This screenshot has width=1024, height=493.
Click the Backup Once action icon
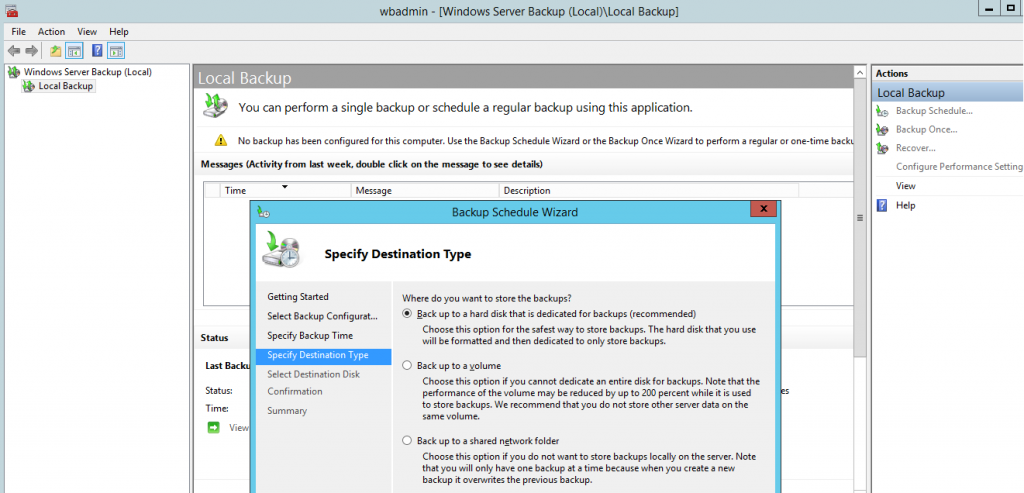coord(882,129)
